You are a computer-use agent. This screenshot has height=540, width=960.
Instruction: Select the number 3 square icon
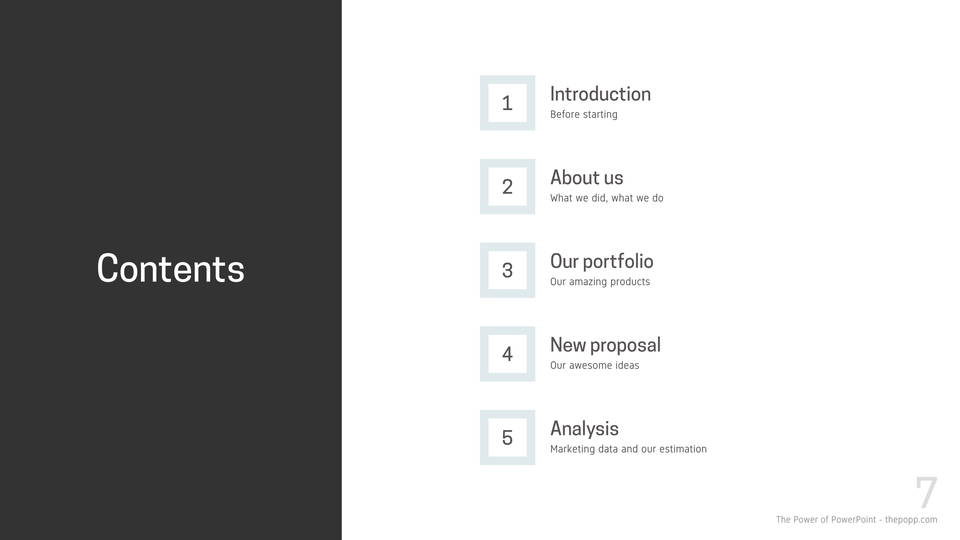507,270
